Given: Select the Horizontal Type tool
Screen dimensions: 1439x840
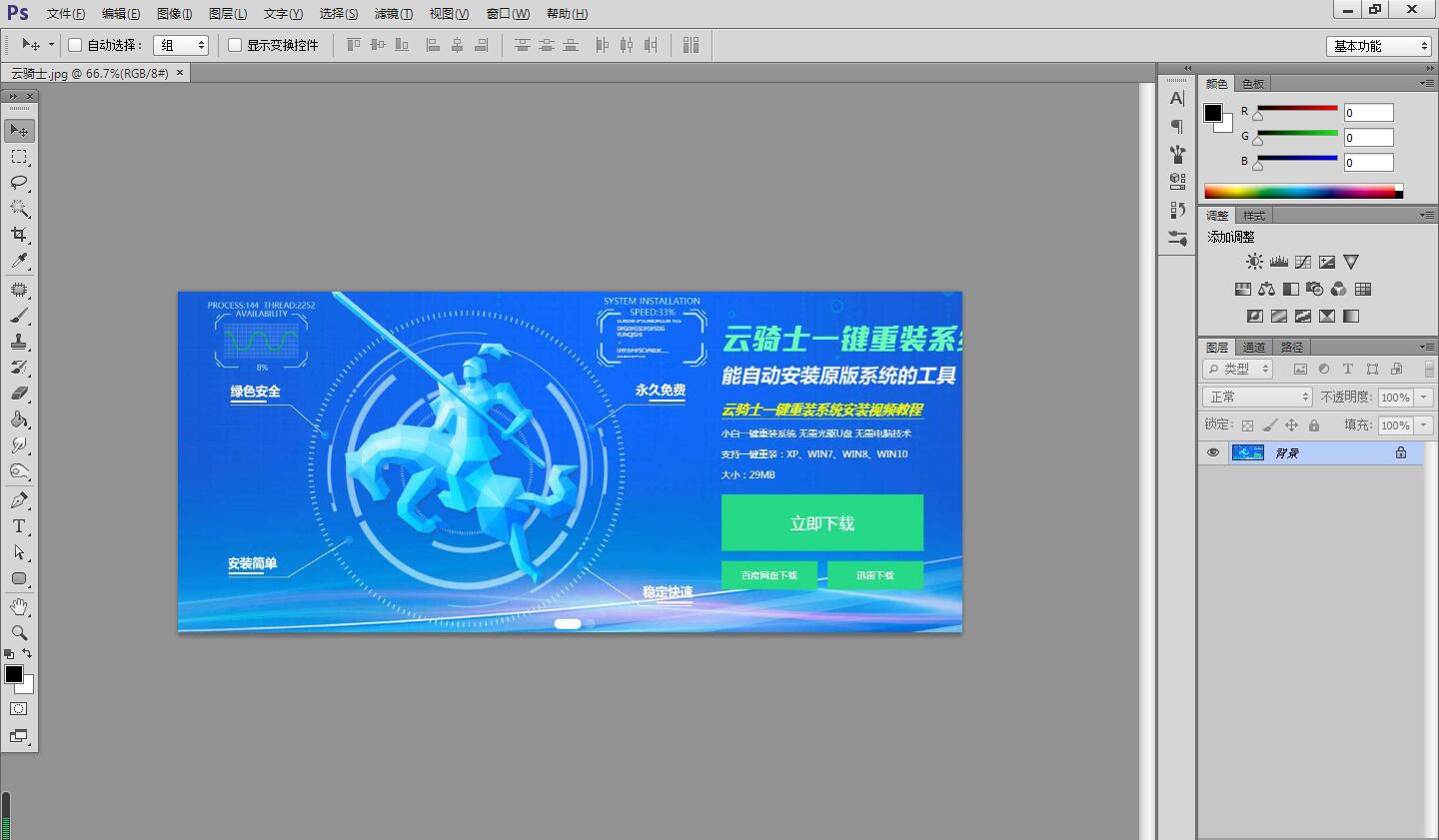Looking at the screenshot, I should coord(19,526).
